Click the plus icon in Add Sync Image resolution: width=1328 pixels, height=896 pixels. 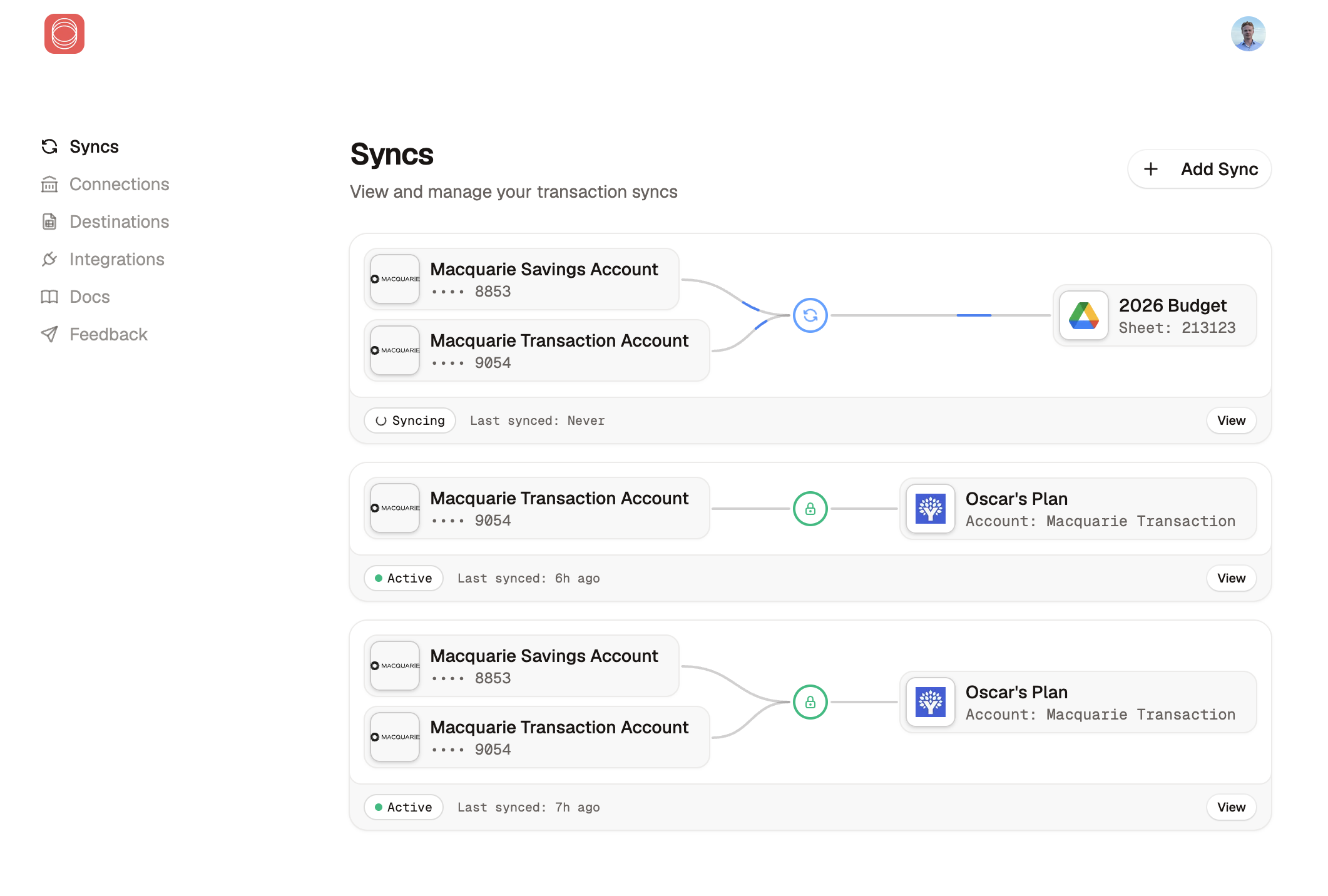tap(1150, 169)
